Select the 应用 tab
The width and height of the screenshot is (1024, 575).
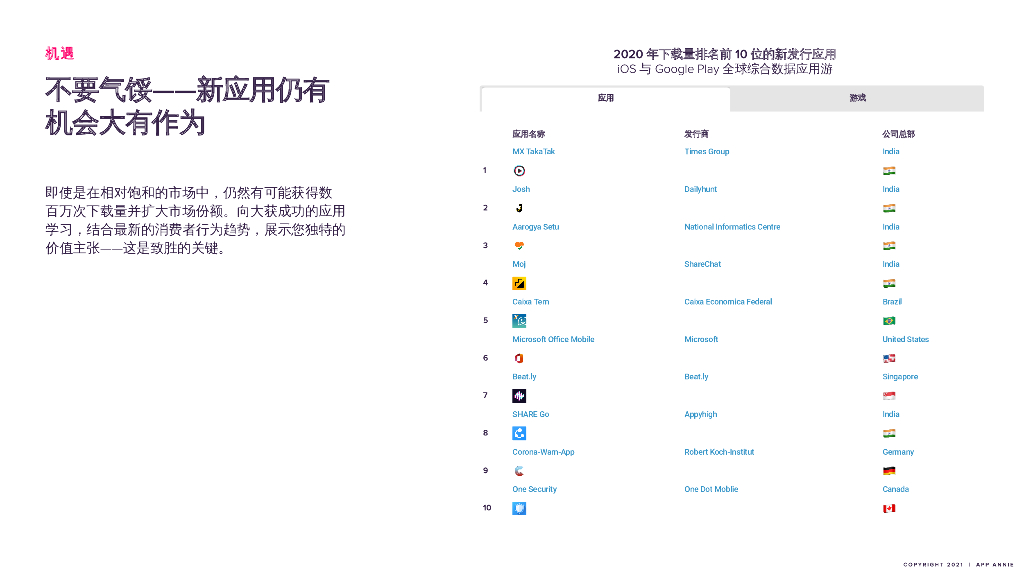[x=605, y=98]
